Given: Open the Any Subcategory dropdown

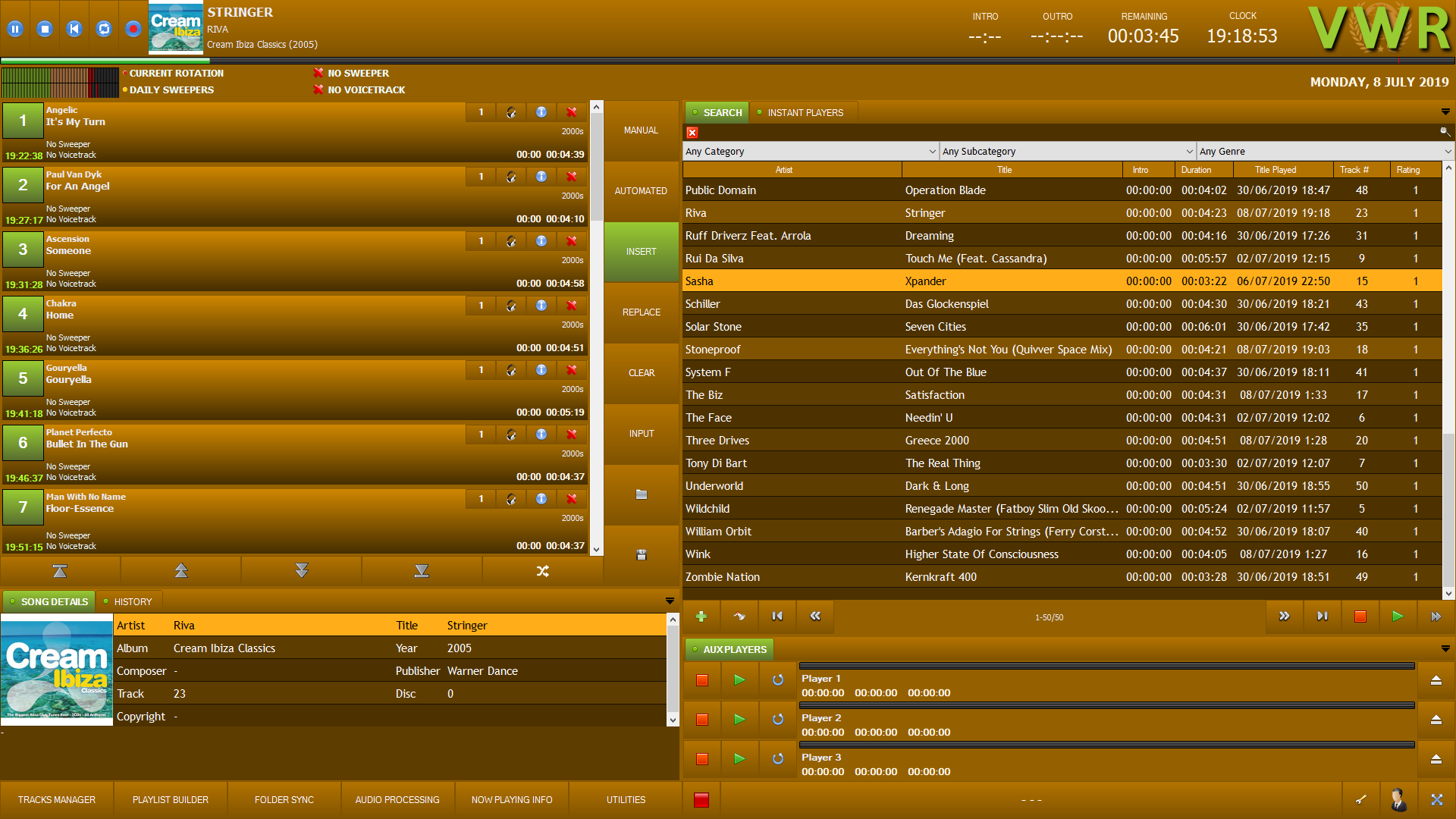Looking at the screenshot, I should [x=1068, y=152].
